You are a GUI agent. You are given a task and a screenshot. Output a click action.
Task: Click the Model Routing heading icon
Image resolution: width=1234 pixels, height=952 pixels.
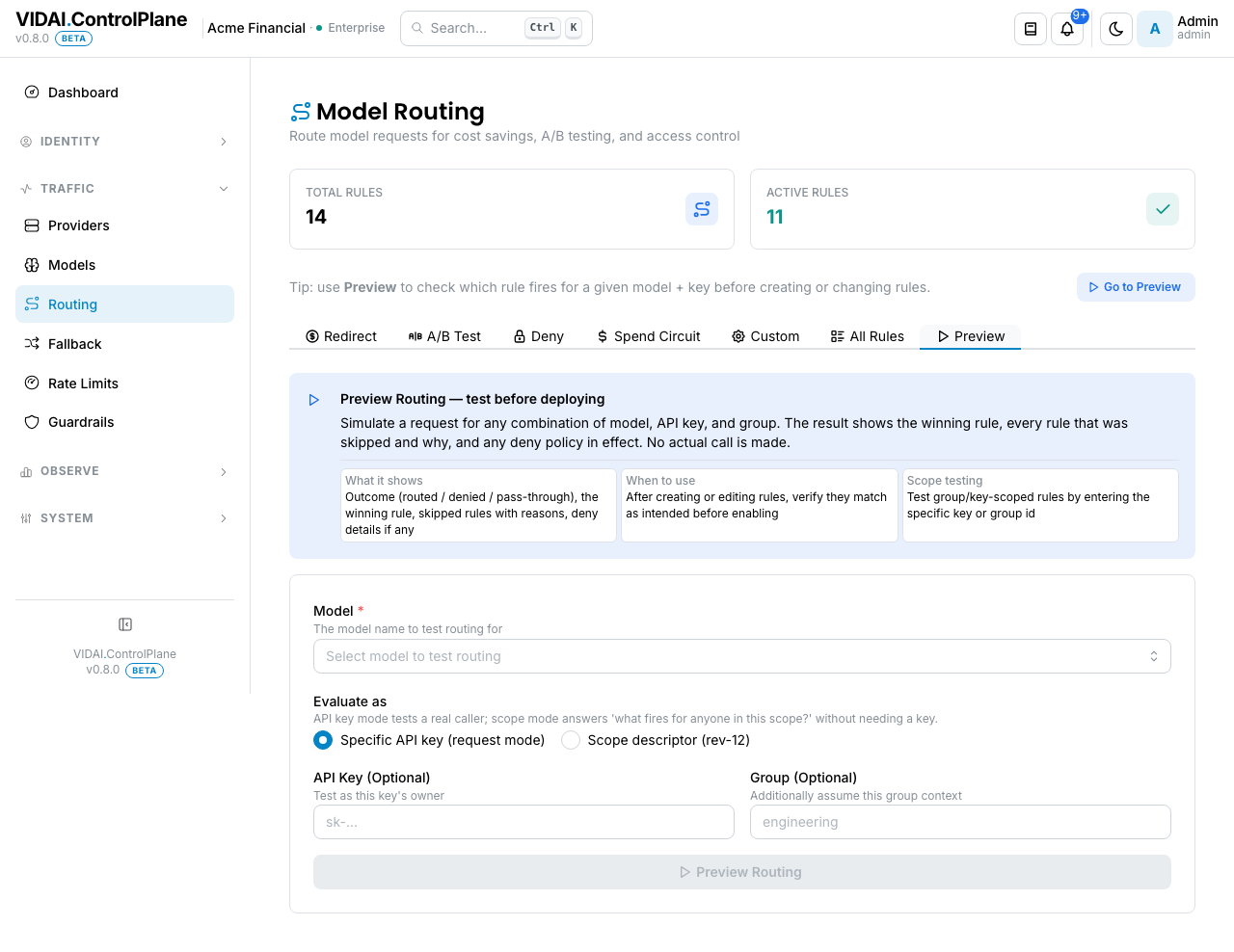click(x=301, y=113)
